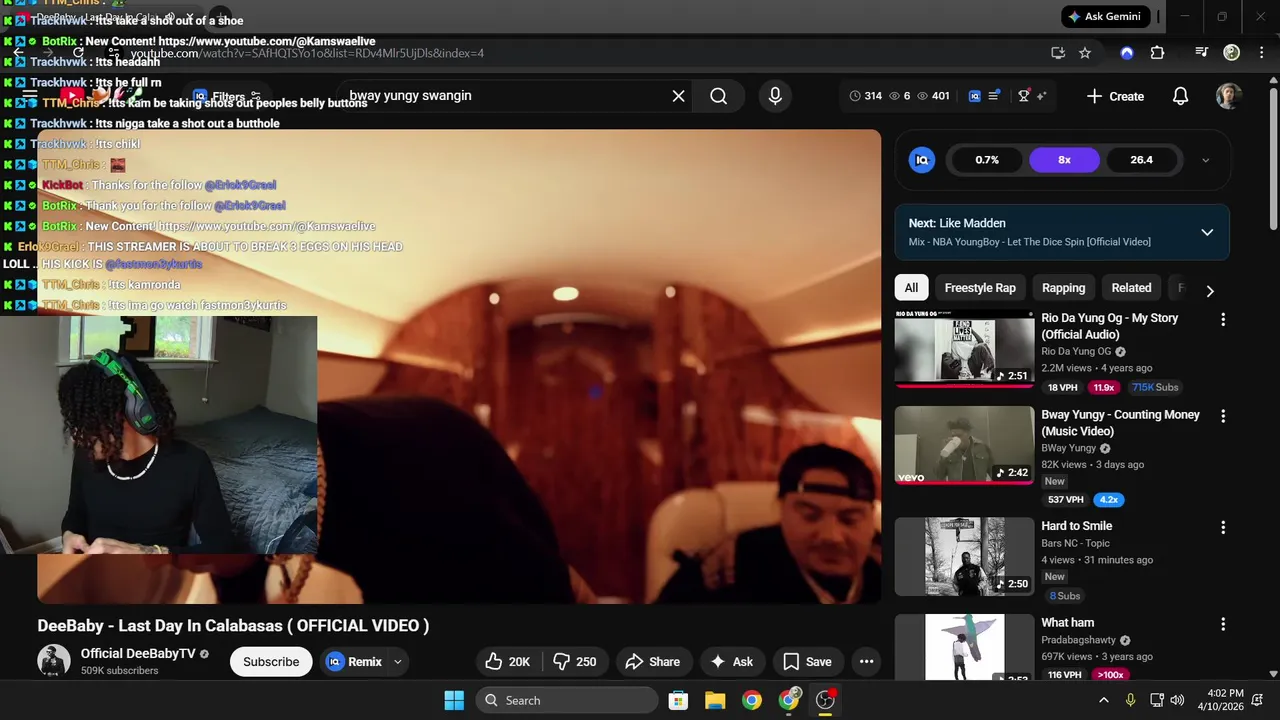
Task: Click the vidIQ round logo in stats panel
Action: [x=922, y=160]
